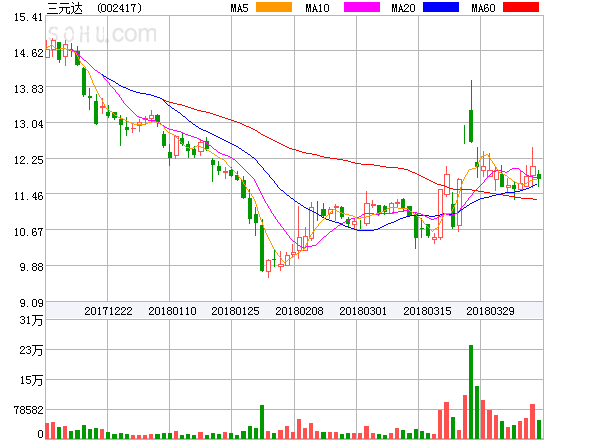Image resolution: width=600 pixels, height=440 pixels.
Task: Click the 14.62 price axis label
Action: pos(28,53)
